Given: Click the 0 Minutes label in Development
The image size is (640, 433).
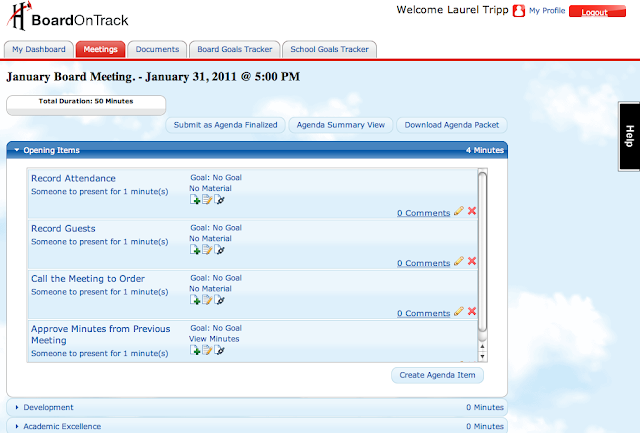Looking at the screenshot, I should pyautogui.click(x=485, y=407).
